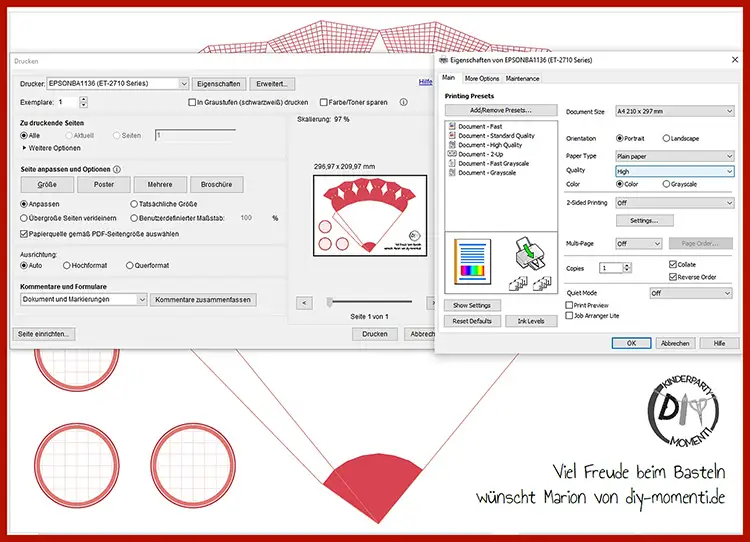Viewport: 750px width, 542px height.
Task: Click the Erweitert... button
Action: [x=272, y=84]
